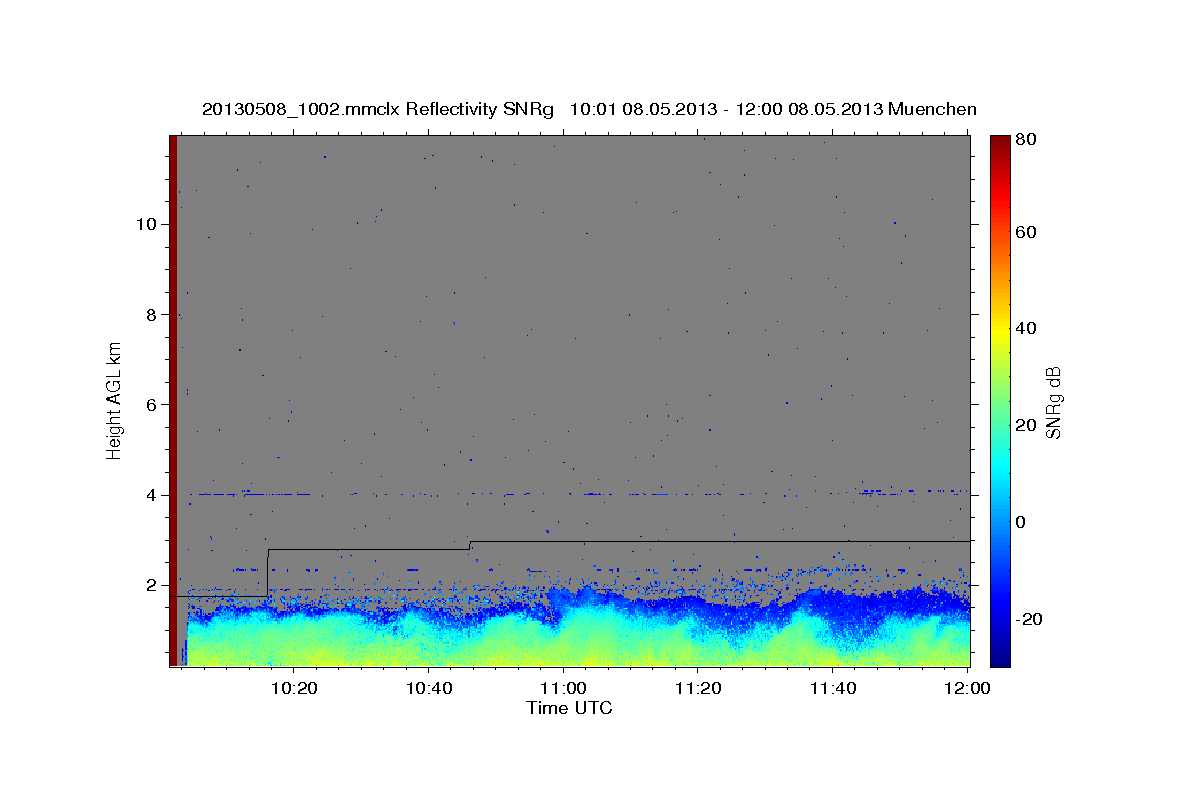This screenshot has height=800, width=1200.
Task: Click the 10:20 time tick label
Action: click(x=295, y=689)
